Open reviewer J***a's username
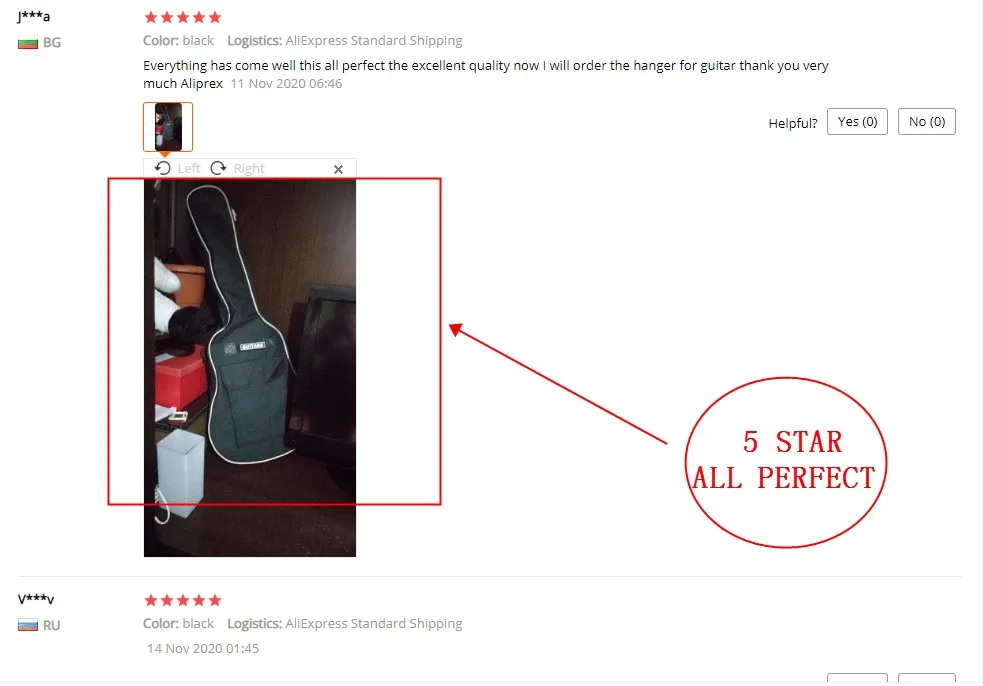This screenshot has width=983, height=686. coord(33,16)
